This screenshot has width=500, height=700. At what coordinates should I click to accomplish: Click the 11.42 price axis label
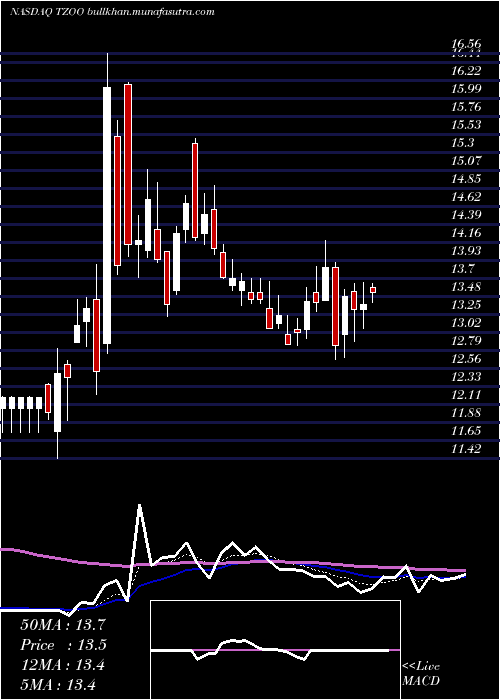[466, 449]
